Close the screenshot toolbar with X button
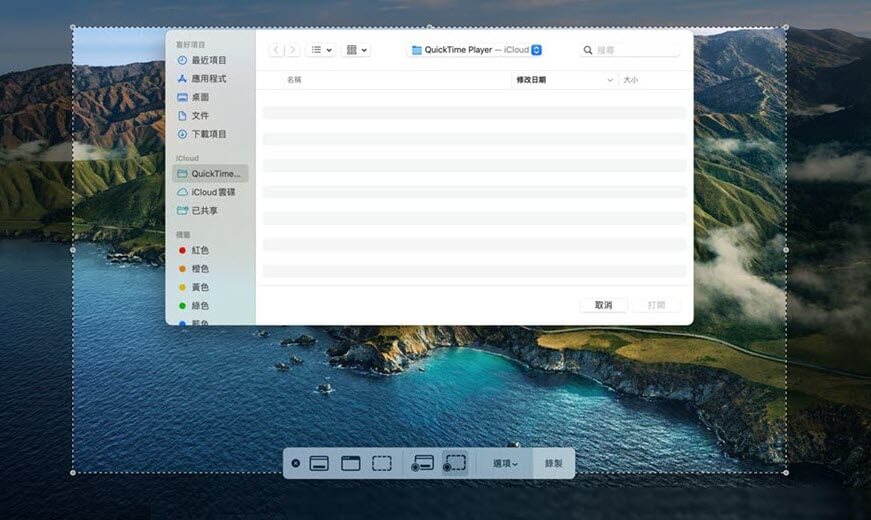 (x=296, y=463)
